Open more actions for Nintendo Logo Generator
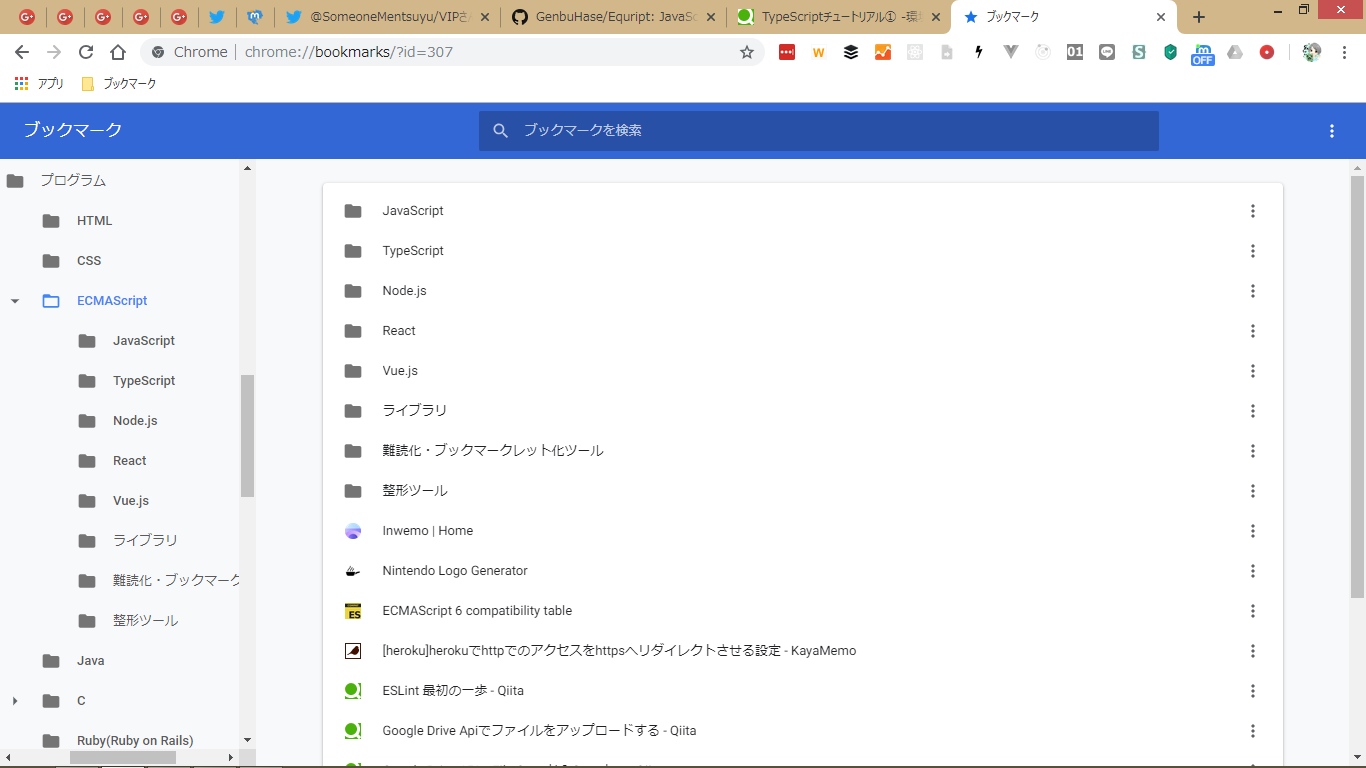 tap(1252, 571)
